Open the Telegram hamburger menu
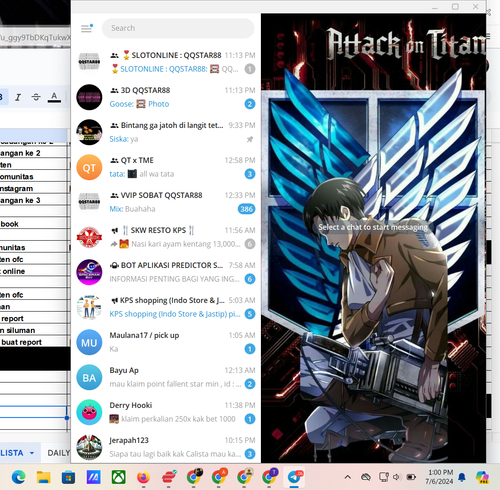Screen dimensions: 500x490 point(86,28)
